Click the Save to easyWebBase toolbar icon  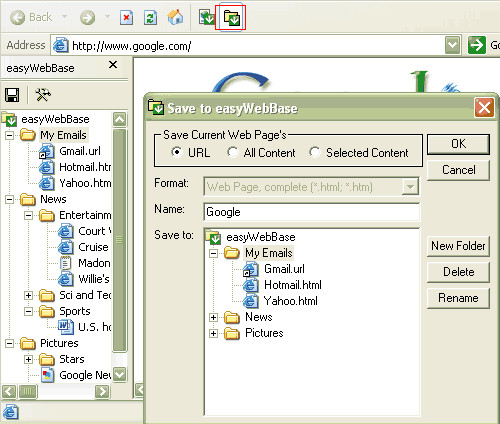click(x=231, y=17)
